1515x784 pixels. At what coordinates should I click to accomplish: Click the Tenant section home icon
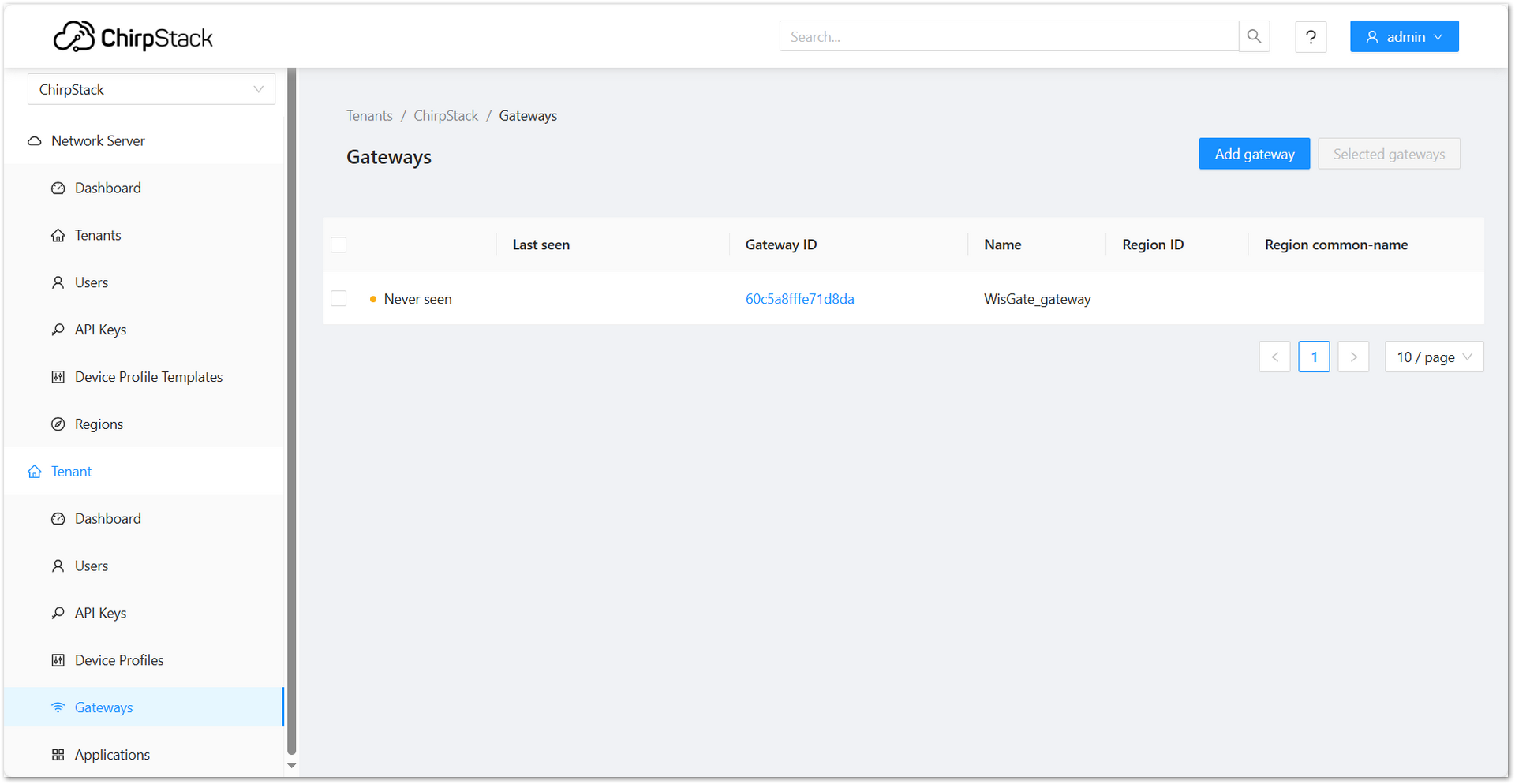(x=35, y=472)
